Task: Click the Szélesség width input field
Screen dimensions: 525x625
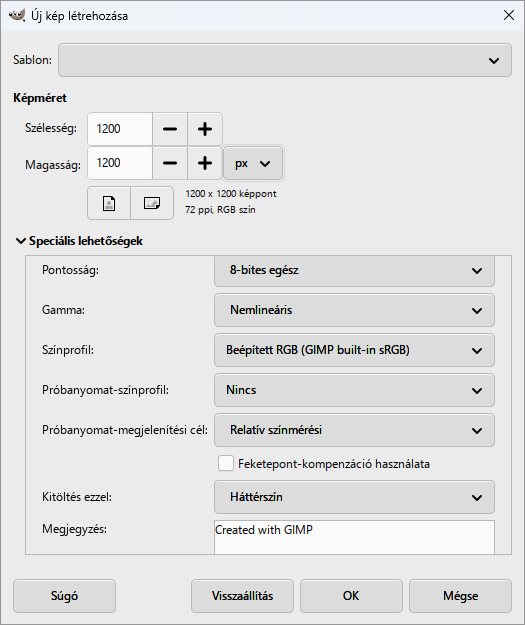Action: [x=120, y=129]
